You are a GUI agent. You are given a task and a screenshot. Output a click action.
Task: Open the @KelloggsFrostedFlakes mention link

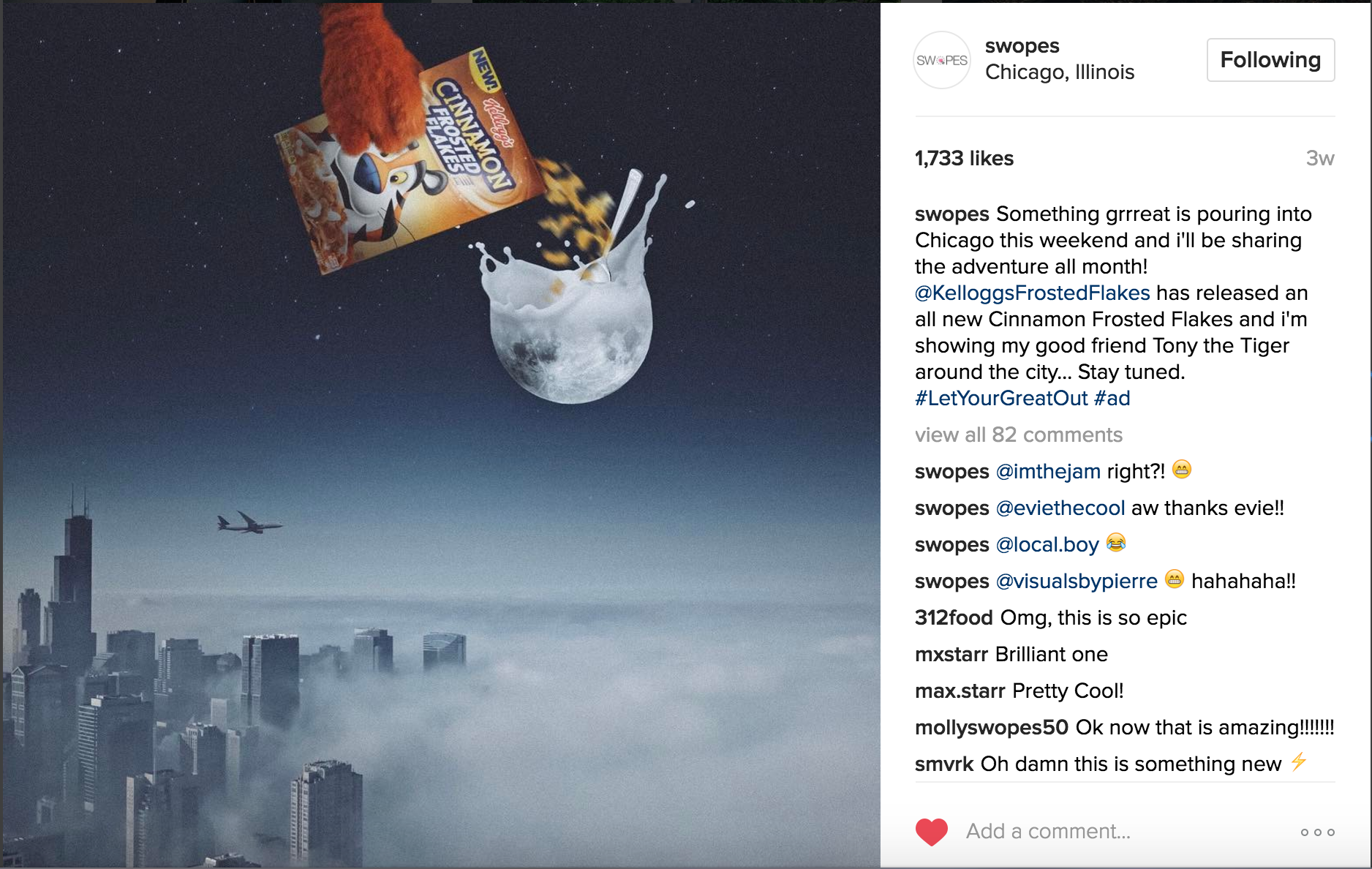pyautogui.click(x=1032, y=293)
